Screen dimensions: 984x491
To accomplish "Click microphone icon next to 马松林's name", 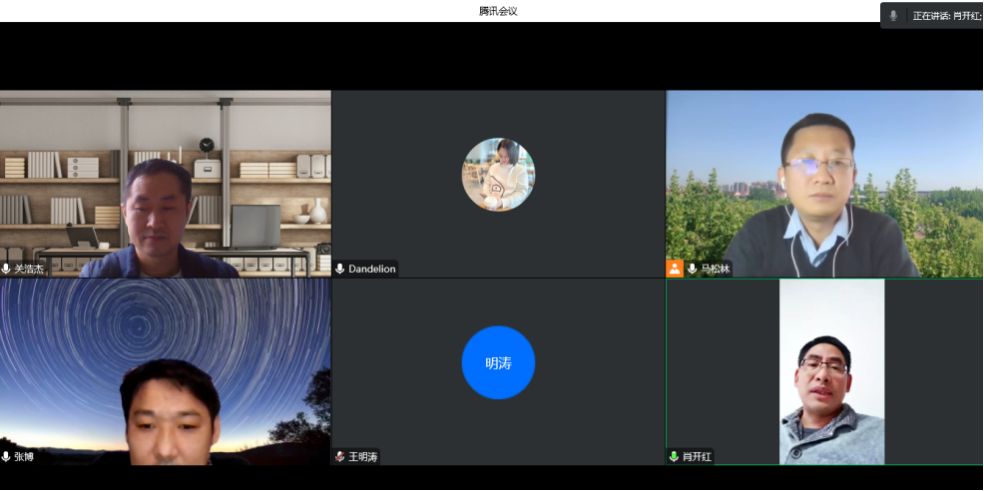I will coord(692,269).
